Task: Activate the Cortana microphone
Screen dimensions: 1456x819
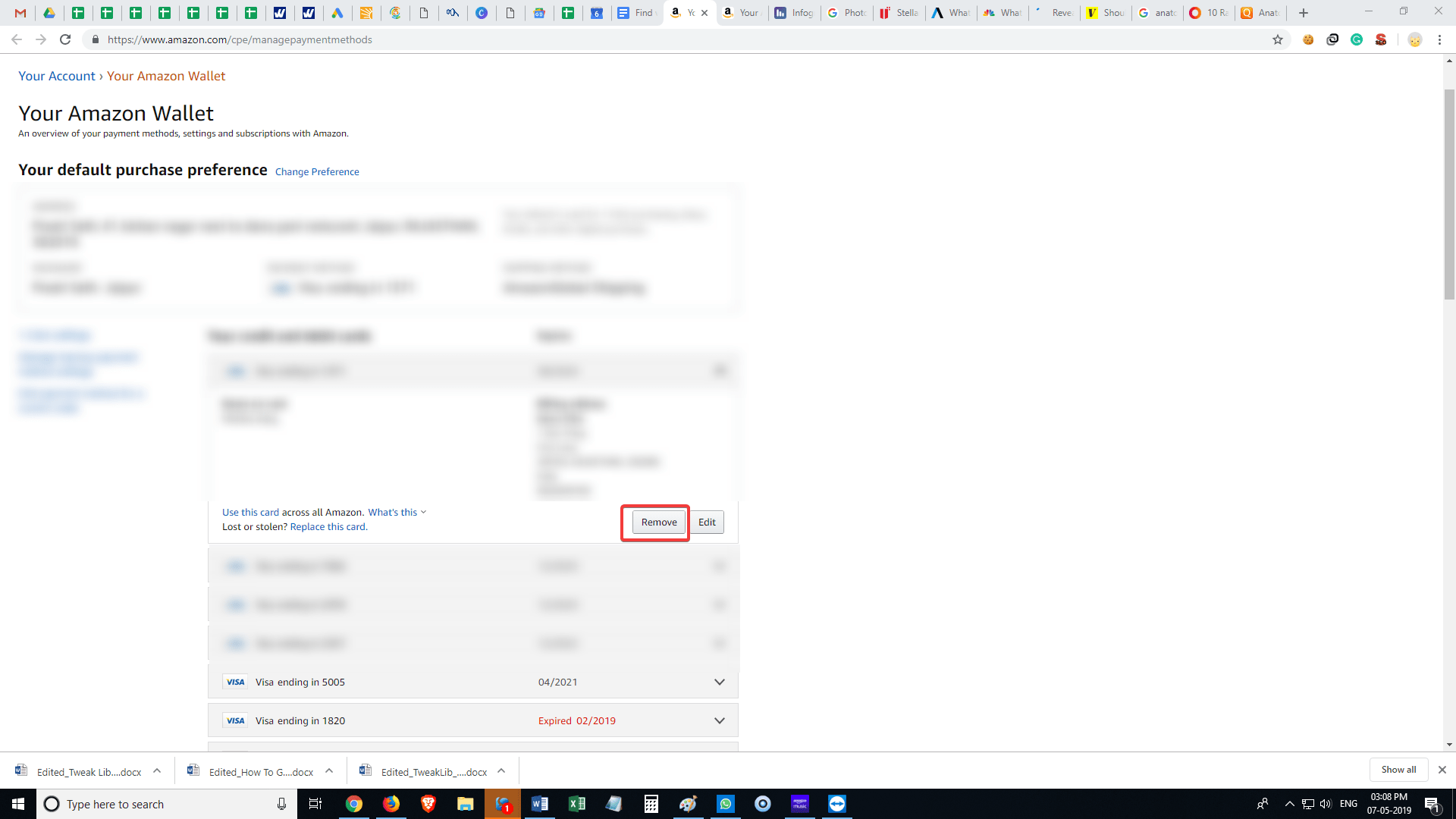Action: (281, 804)
